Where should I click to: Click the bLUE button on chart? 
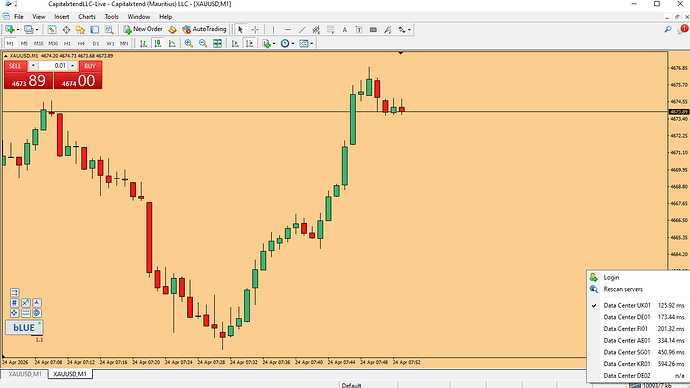[x=24, y=327]
